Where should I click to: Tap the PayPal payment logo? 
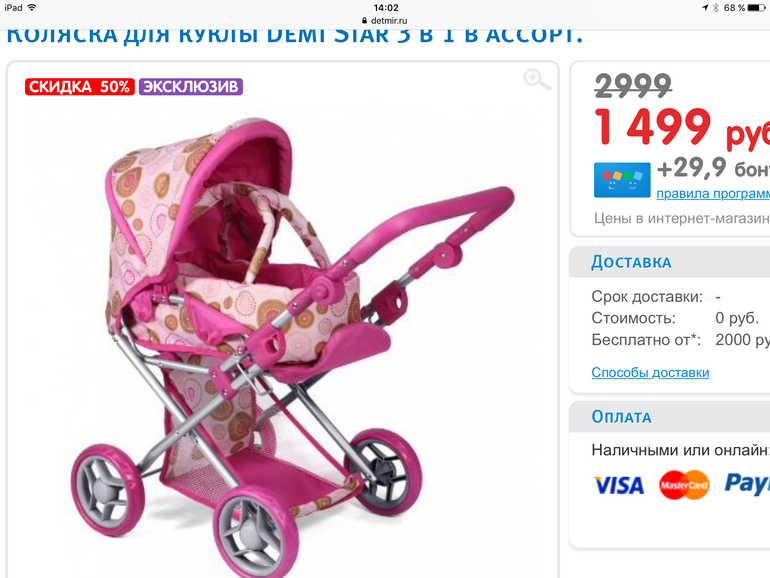pos(747,484)
